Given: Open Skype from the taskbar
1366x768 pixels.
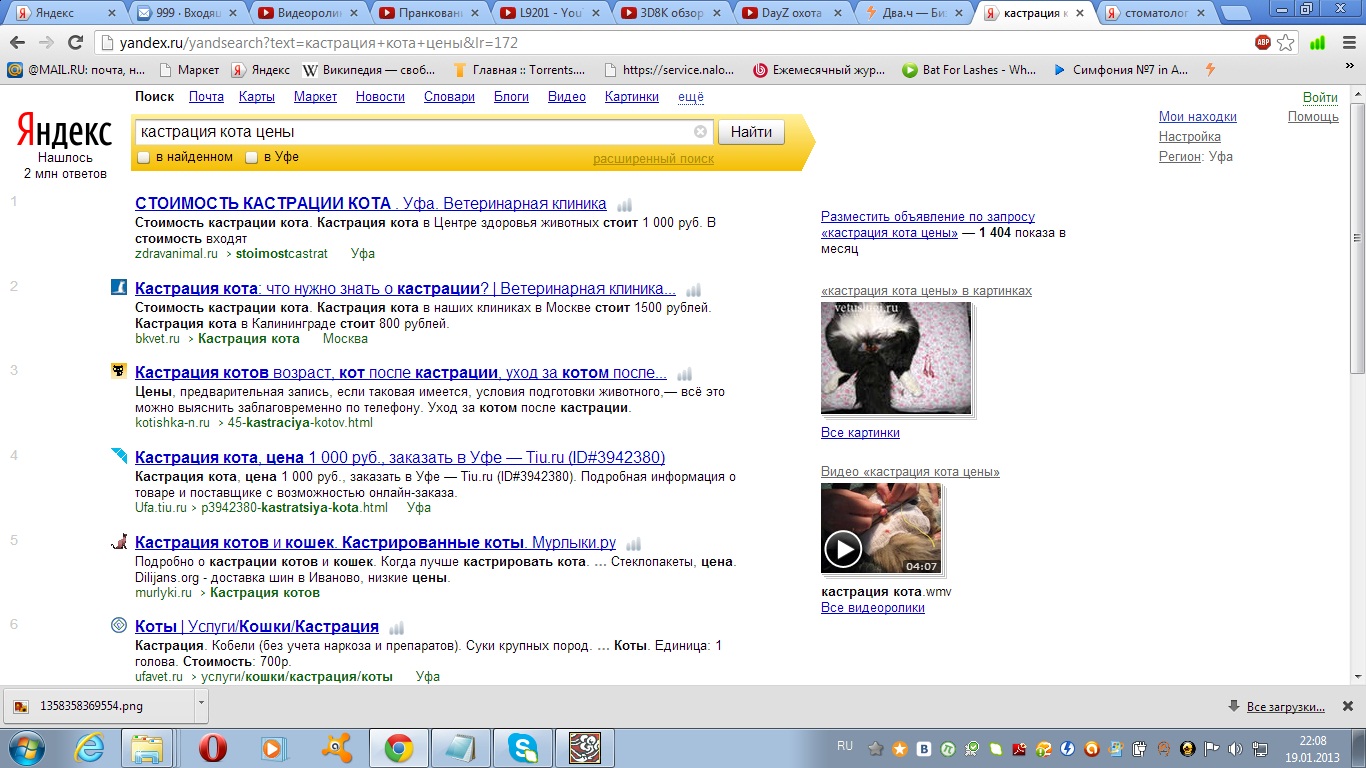Looking at the screenshot, I should [x=523, y=748].
